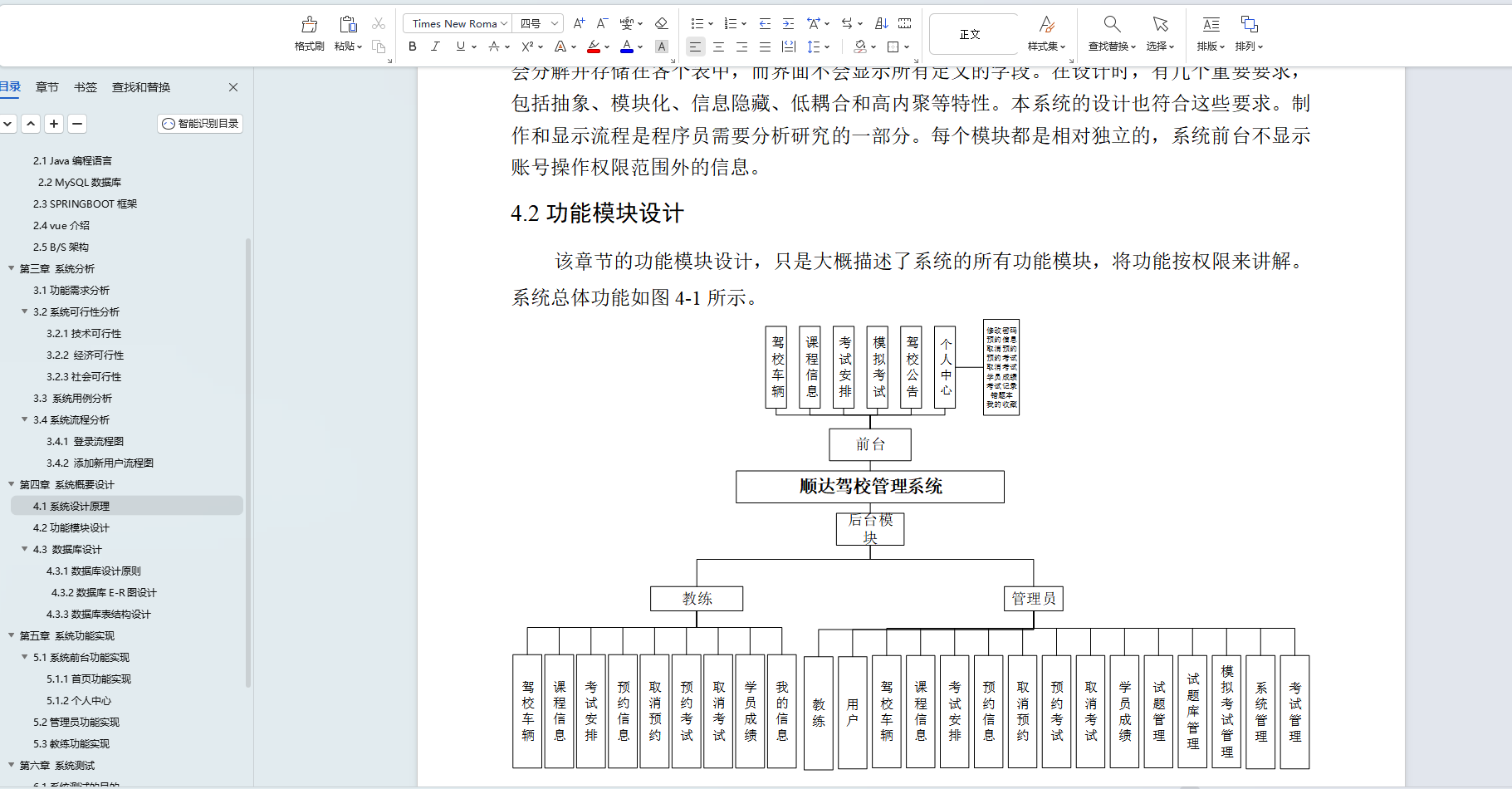Collapse the 第三章 系统分析 tree node
The height and width of the screenshot is (789, 1512).
click(x=11, y=268)
